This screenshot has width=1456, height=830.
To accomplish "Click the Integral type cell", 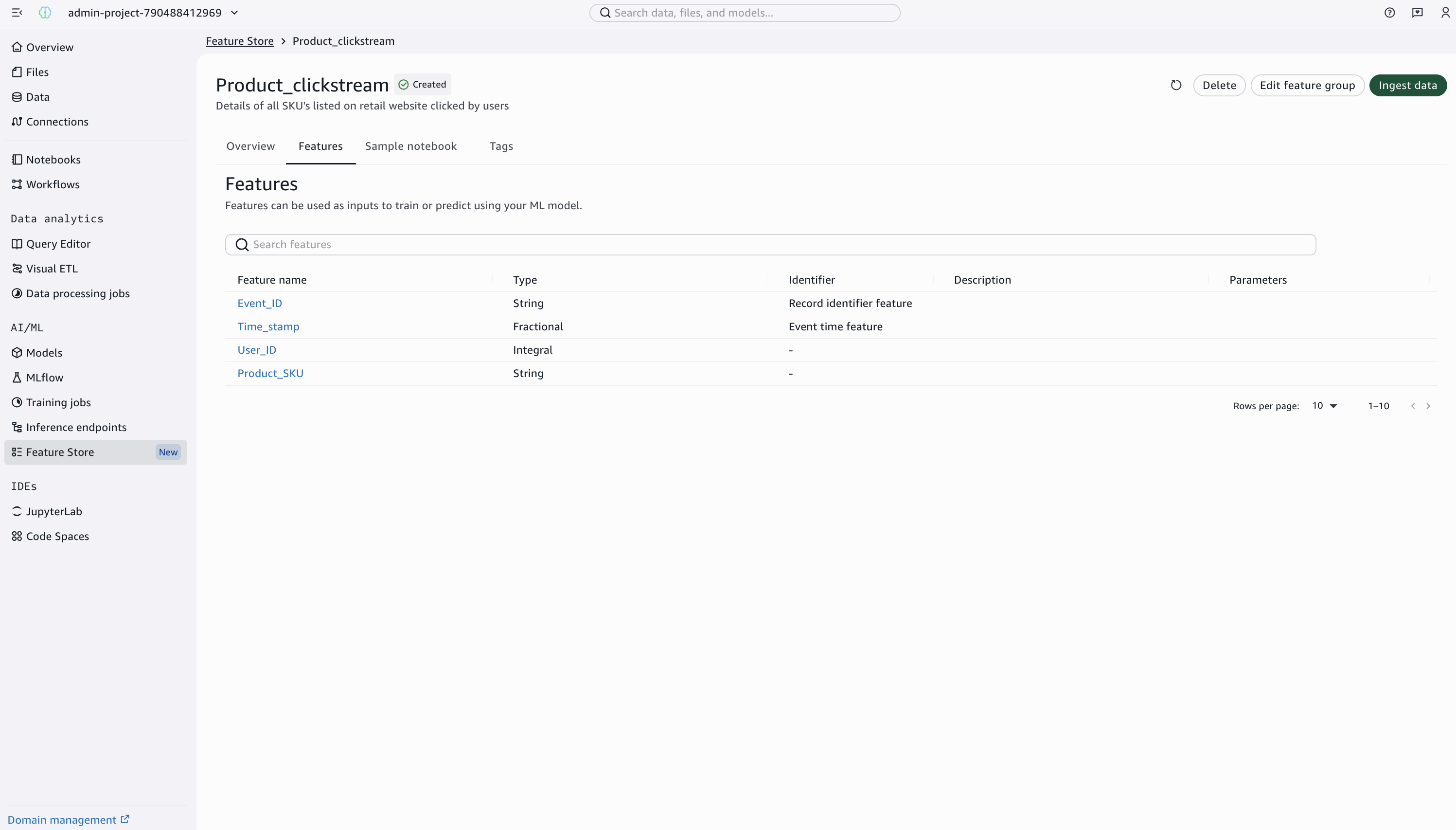I will [533, 350].
